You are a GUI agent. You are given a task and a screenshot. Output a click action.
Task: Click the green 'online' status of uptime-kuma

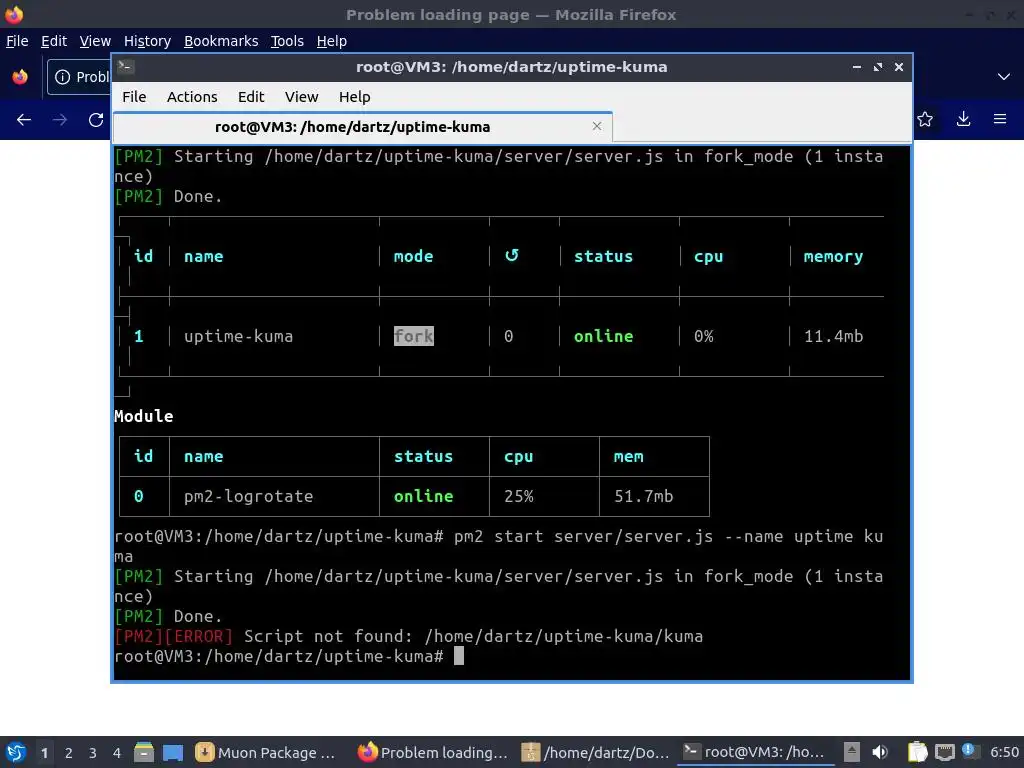(x=603, y=336)
